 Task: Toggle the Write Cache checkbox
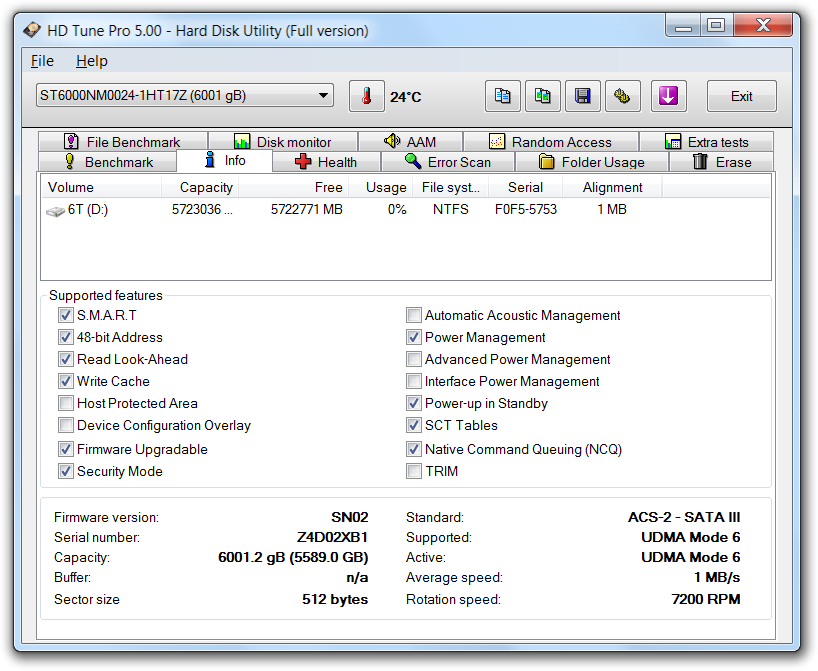click(x=66, y=382)
